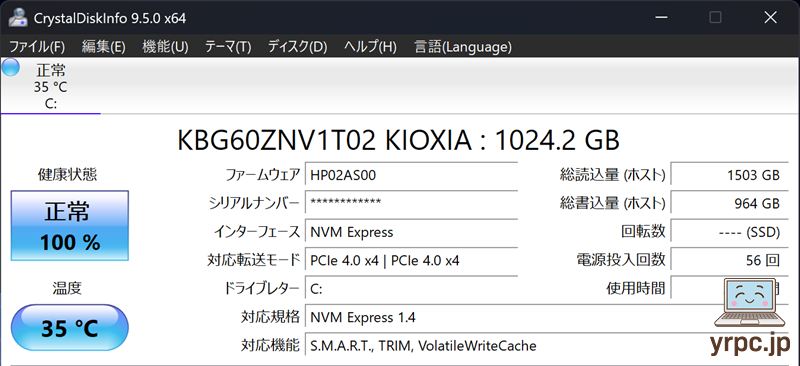Click the 対応転送モード field PCIe 4.0 x4
The width and height of the screenshot is (800, 366).
411,261
